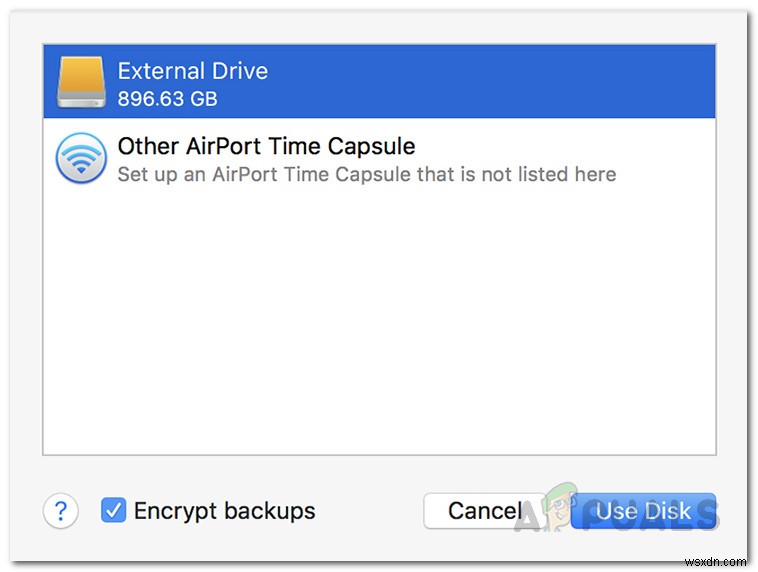The image size is (758, 572).
Task: Confirm with the Use Disk button
Action: 643,511
